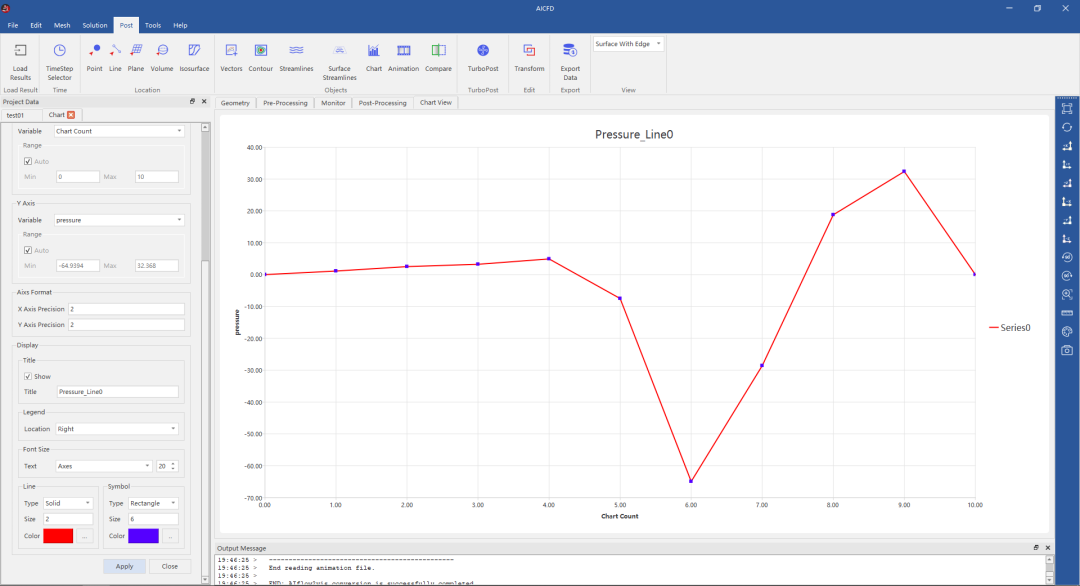
Task: Click the fit-to-view icon in the right sidebar
Action: pyautogui.click(x=1067, y=109)
